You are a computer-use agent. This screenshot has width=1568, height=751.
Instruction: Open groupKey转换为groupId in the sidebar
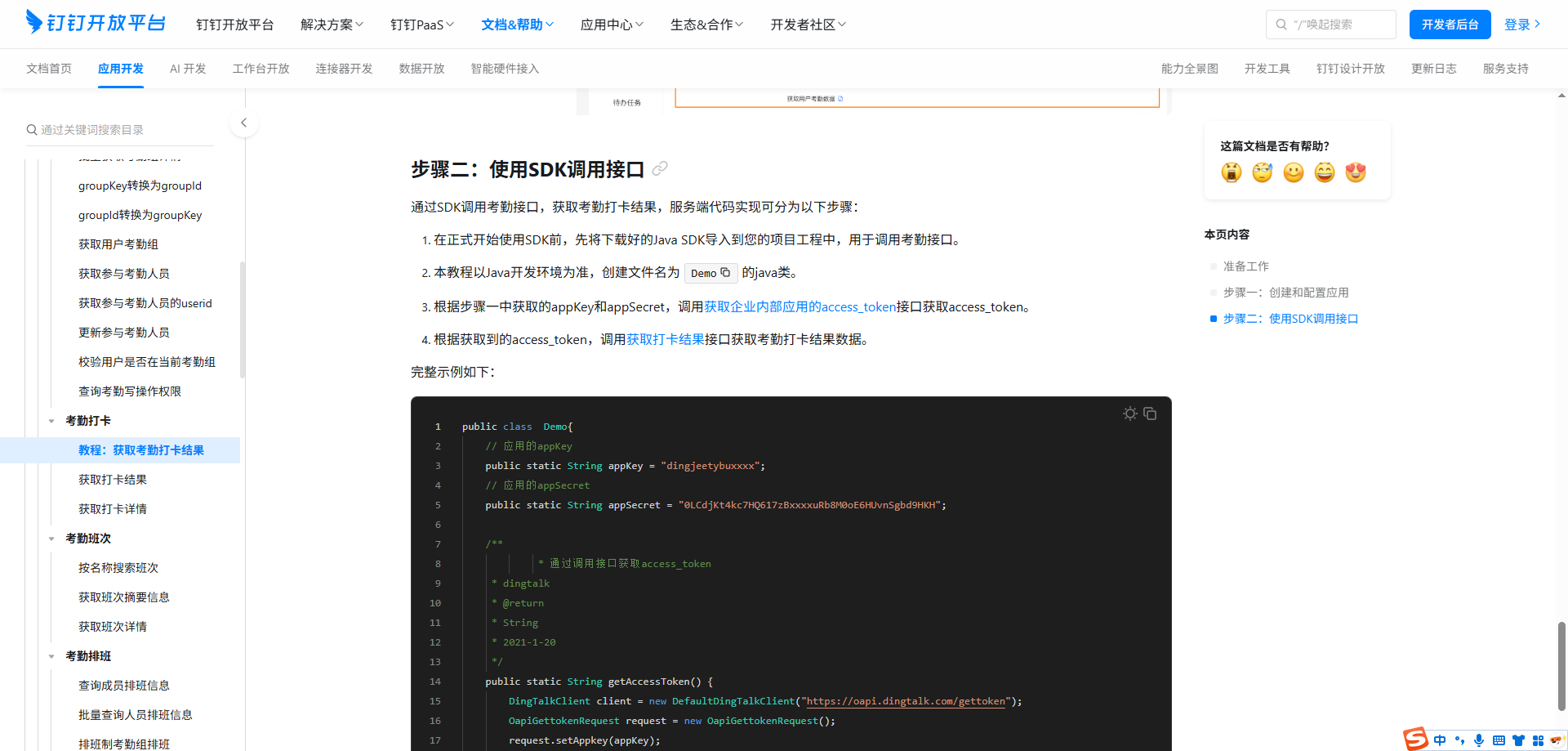click(x=140, y=186)
